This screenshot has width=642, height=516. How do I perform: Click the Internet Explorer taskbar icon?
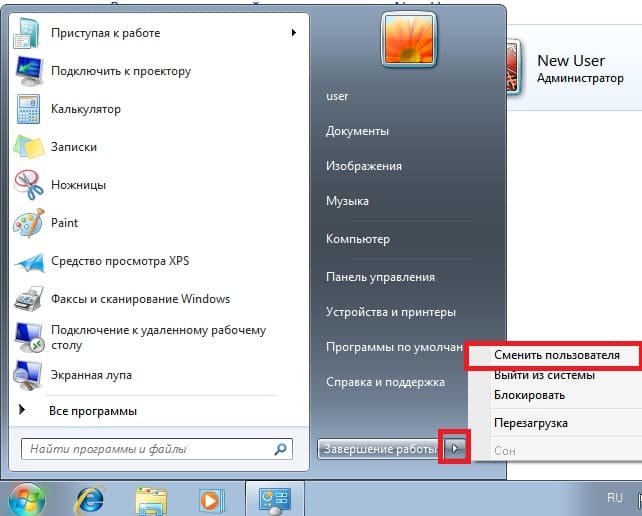pyautogui.click(x=91, y=497)
